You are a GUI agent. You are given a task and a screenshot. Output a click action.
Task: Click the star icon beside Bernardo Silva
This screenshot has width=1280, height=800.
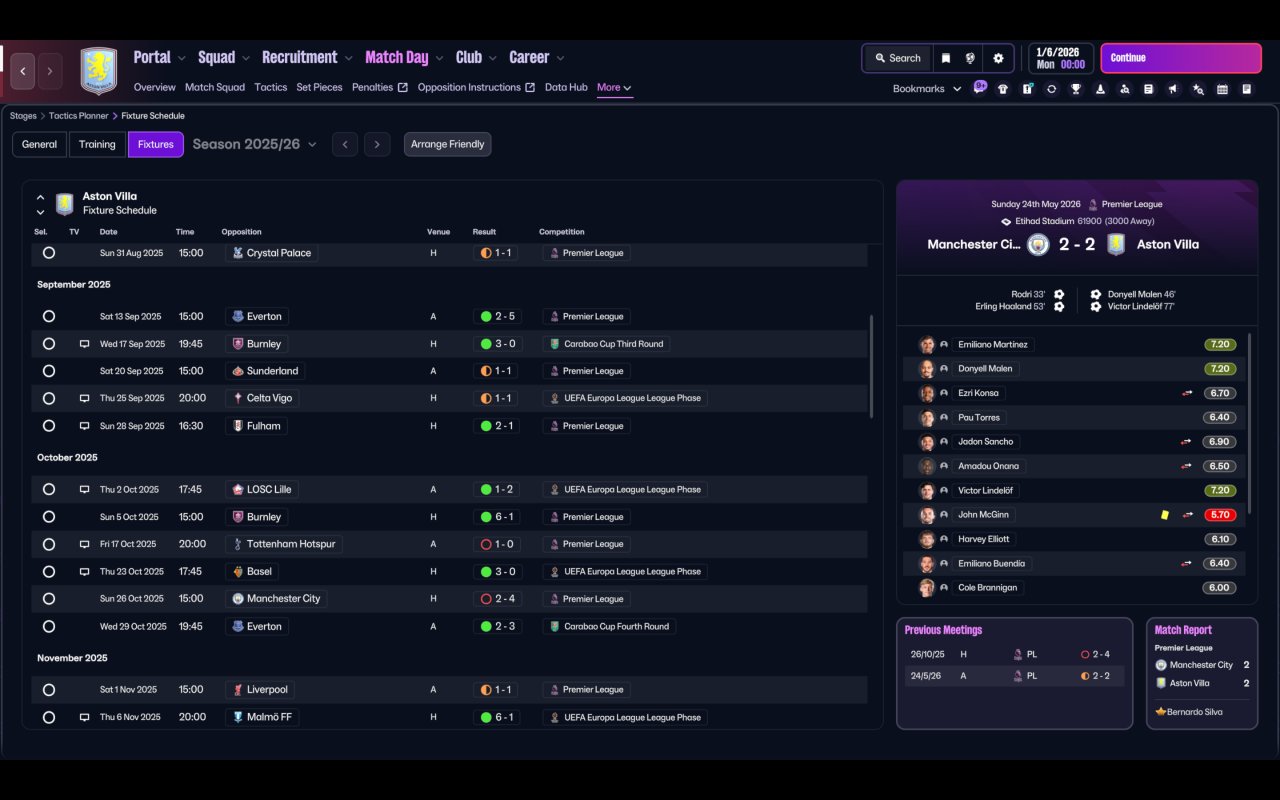coord(1161,712)
